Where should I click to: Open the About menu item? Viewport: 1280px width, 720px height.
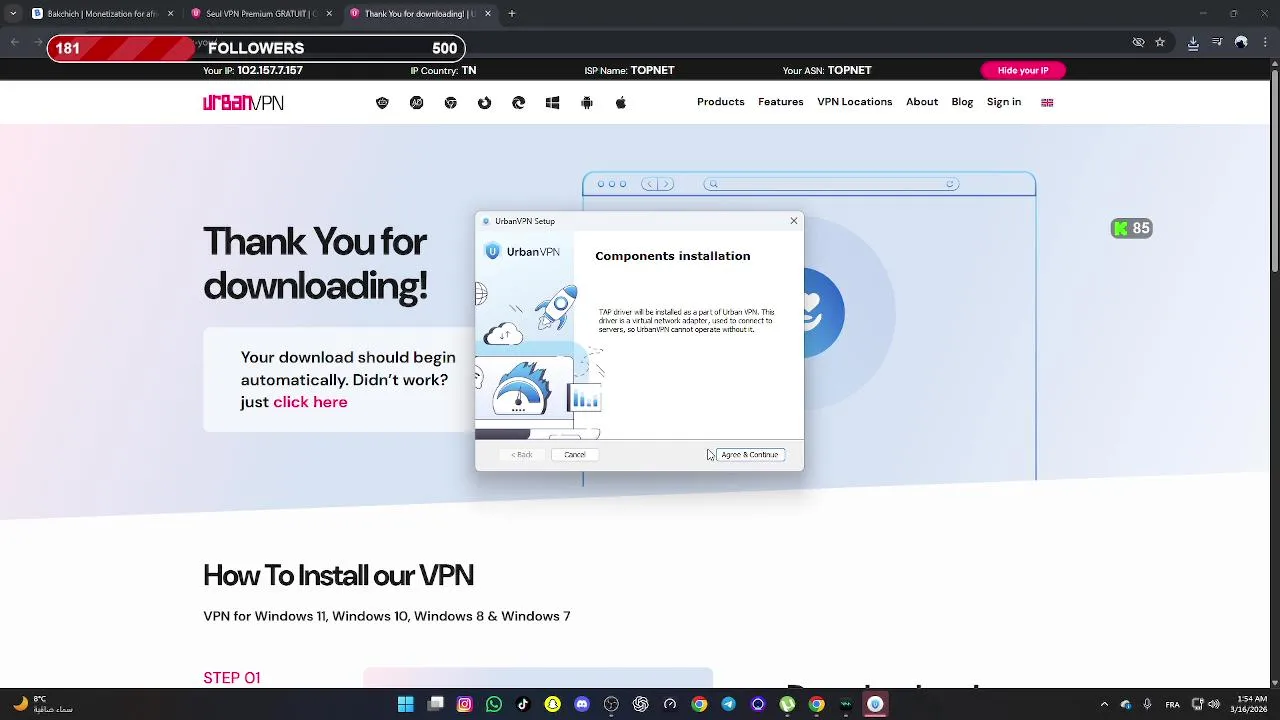922,102
